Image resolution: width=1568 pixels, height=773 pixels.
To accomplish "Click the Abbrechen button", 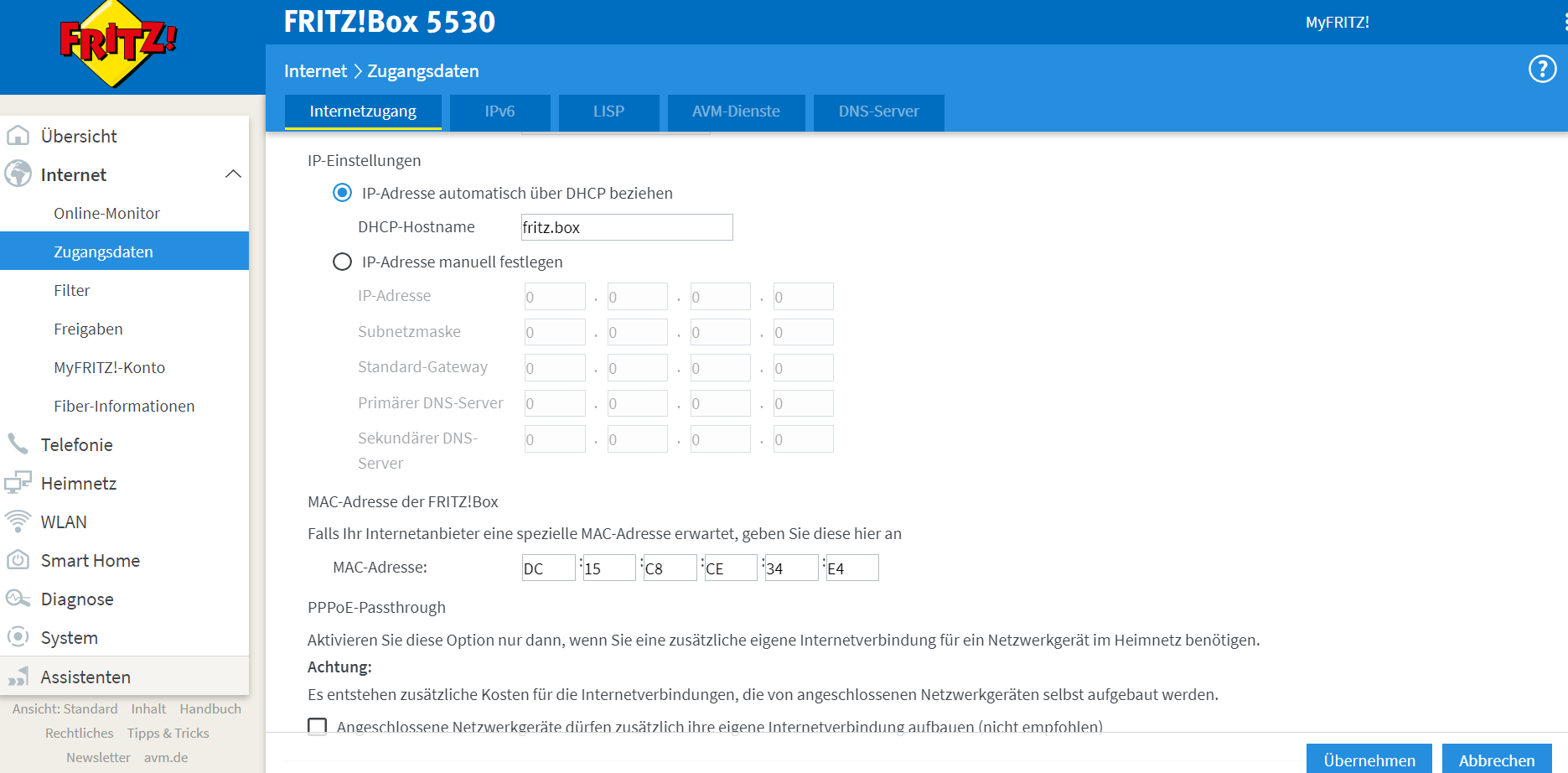I will (1497, 760).
